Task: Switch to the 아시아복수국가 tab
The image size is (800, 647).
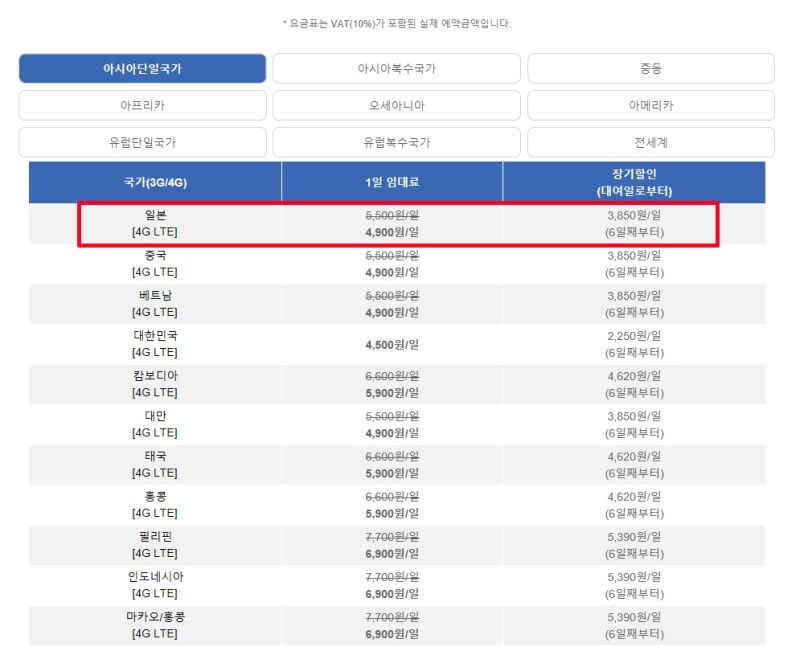Action: [396, 68]
